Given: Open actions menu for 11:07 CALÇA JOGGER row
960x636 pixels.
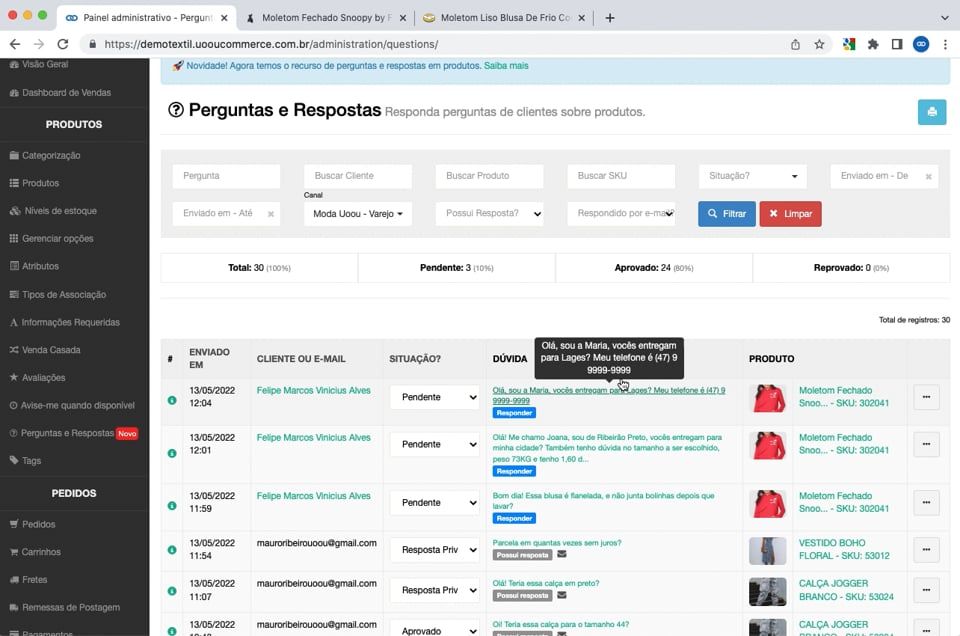Looking at the screenshot, I should pyautogui.click(x=926, y=589).
